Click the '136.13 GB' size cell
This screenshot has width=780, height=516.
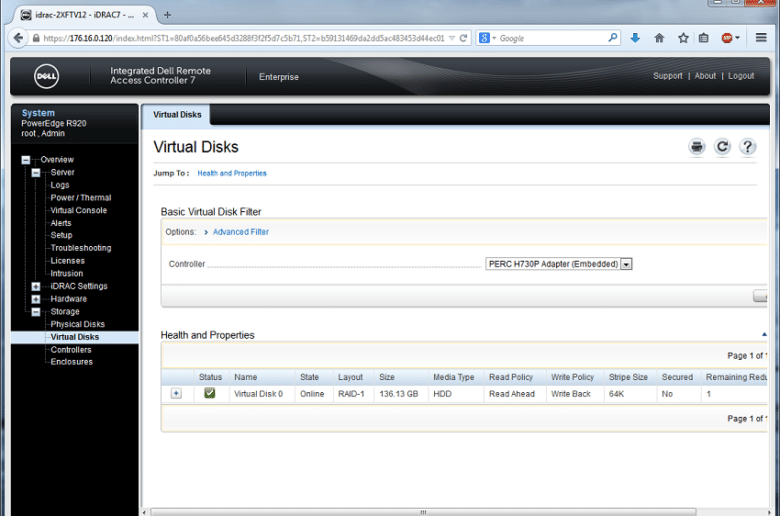(398, 394)
